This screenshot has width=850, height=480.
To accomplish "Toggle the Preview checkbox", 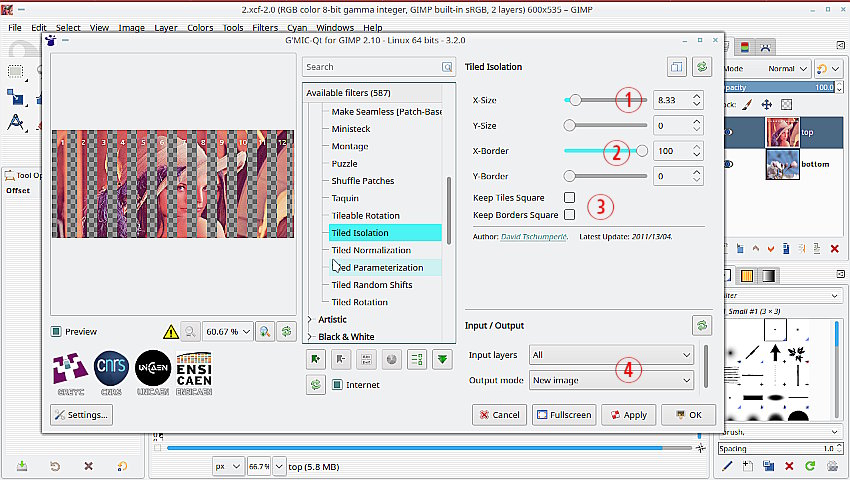I will [58, 331].
